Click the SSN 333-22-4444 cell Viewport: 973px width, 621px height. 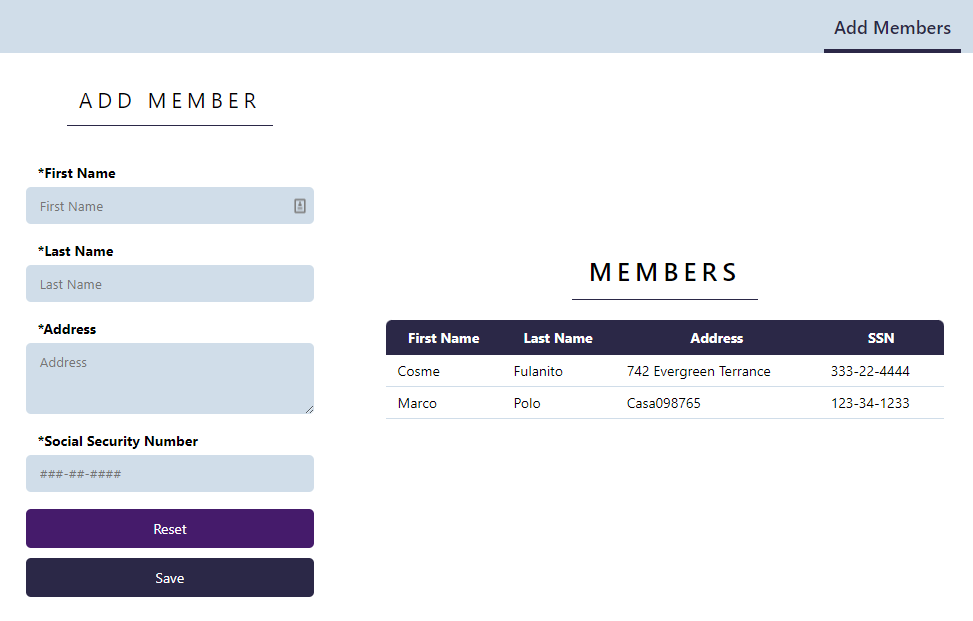click(x=870, y=371)
